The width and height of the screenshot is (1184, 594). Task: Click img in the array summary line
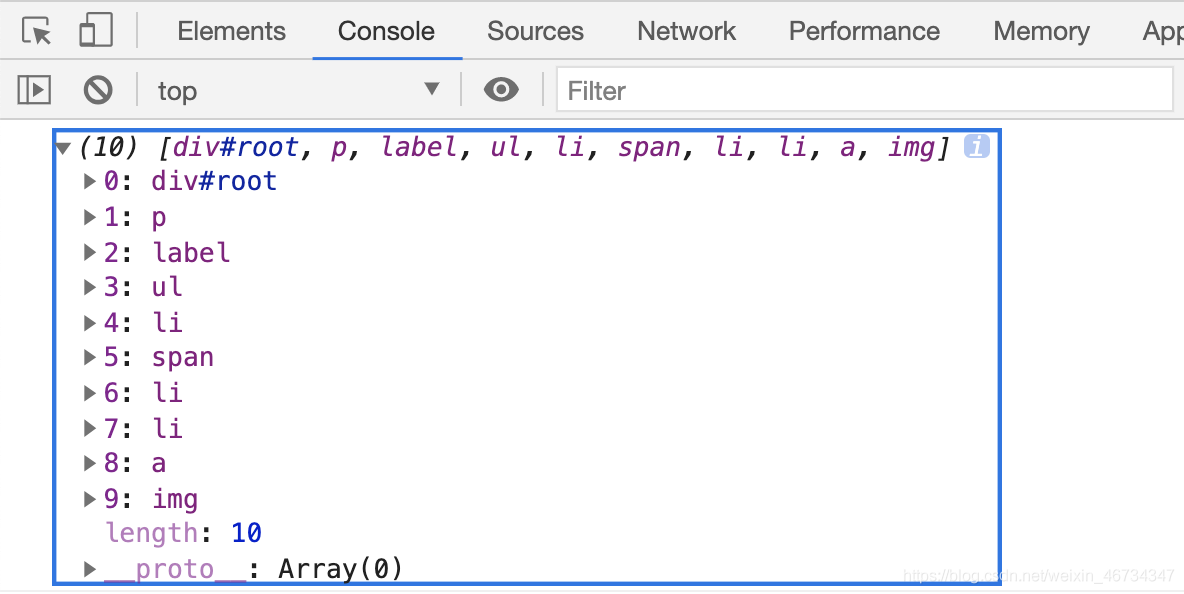coord(911,147)
